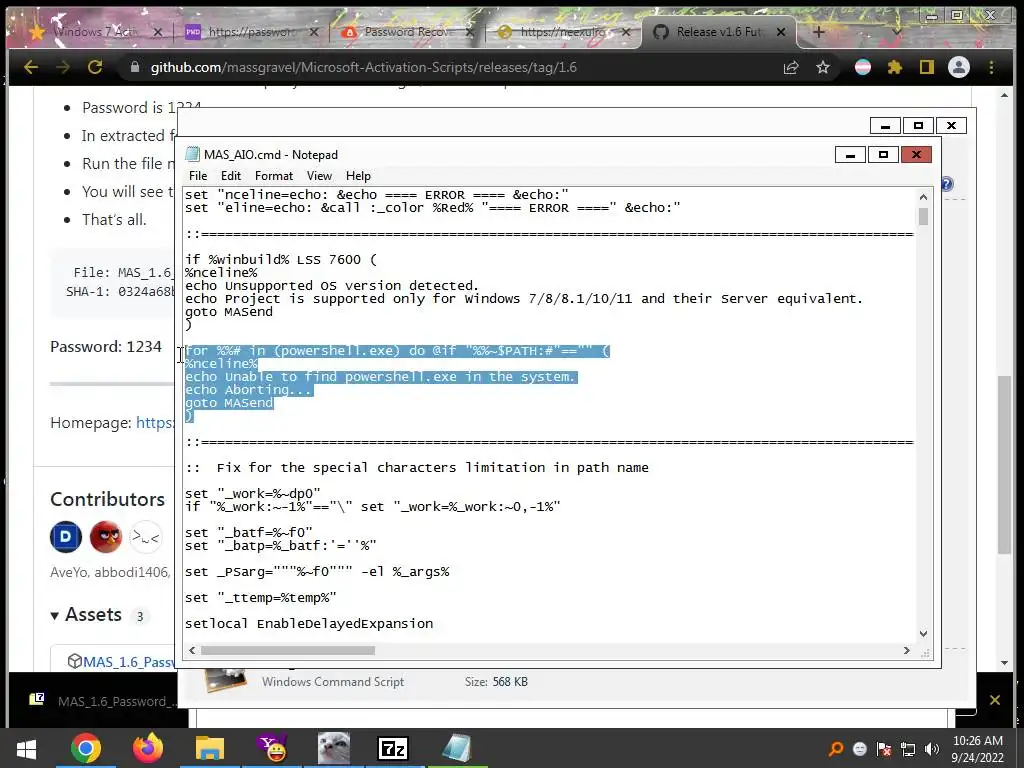
Task: Click Notepad horizontal scroll left arrow
Action: click(192, 650)
